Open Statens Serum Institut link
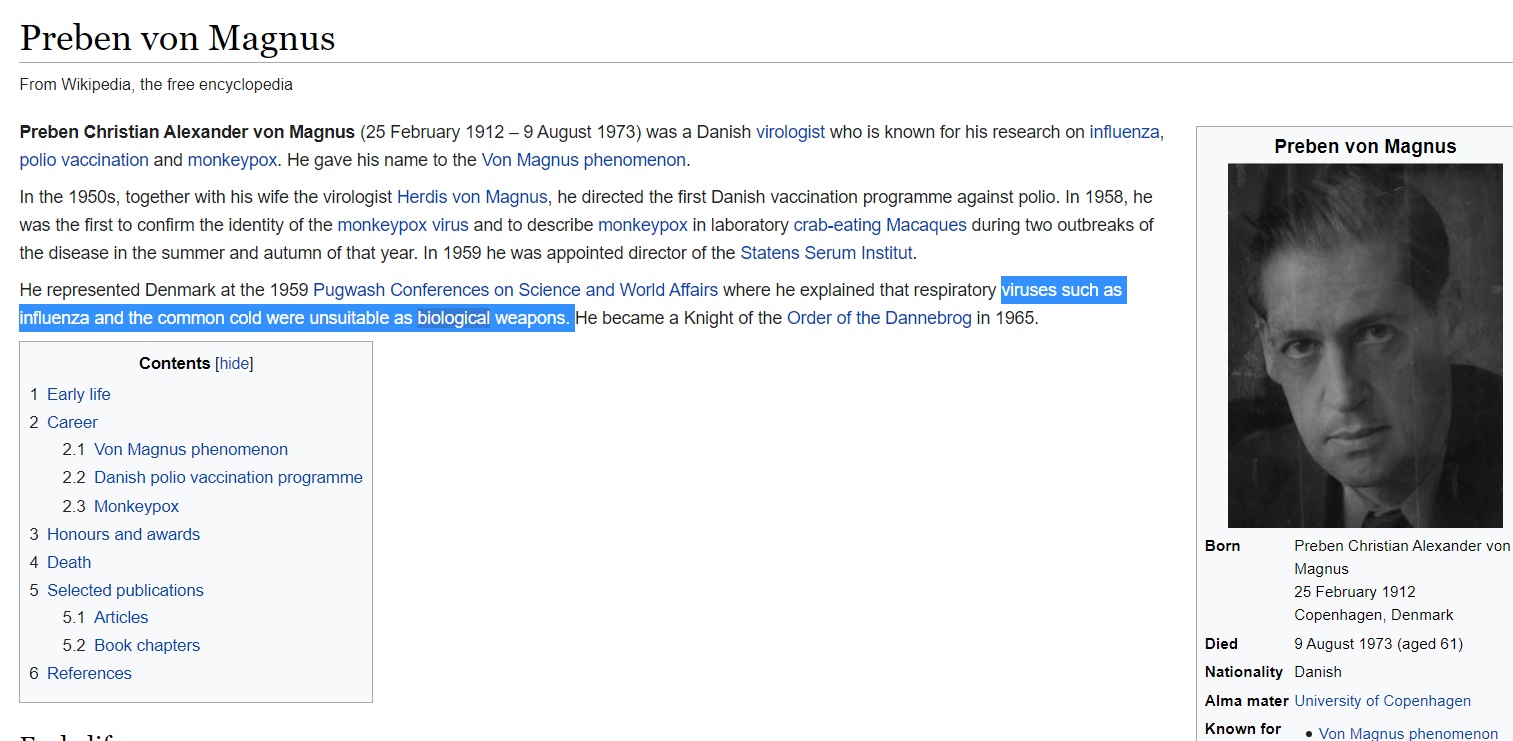This screenshot has width=1513, height=741. [x=826, y=253]
